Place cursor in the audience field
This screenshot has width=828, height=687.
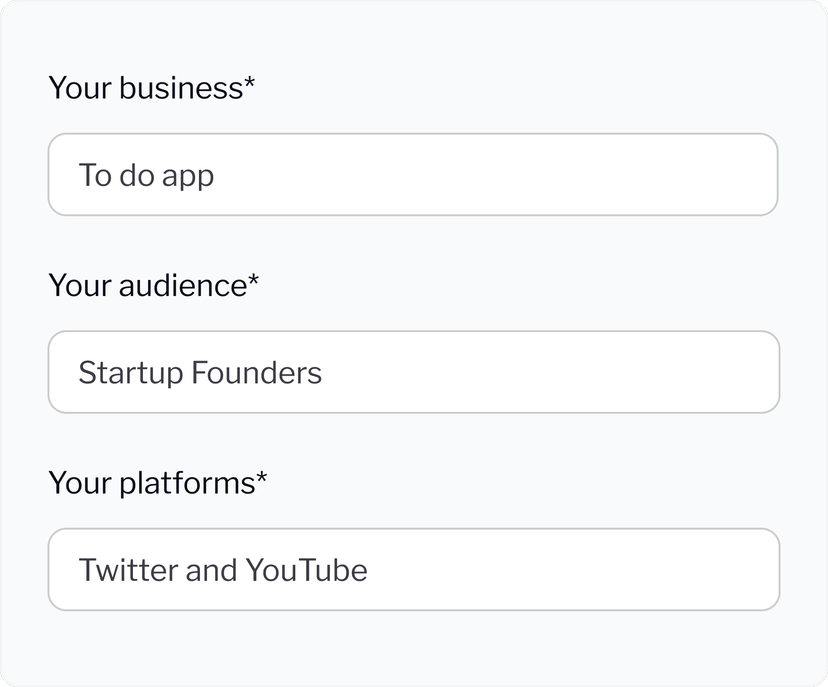point(400,371)
